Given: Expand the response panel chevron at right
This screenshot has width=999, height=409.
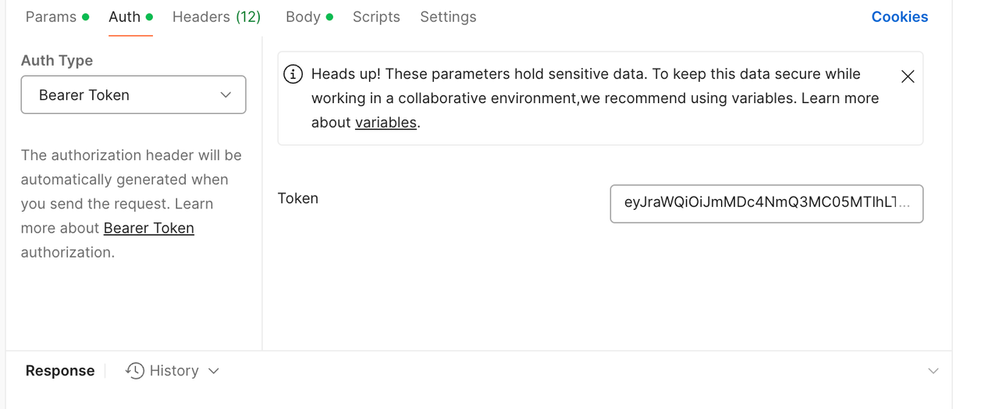Looking at the screenshot, I should click(x=933, y=371).
